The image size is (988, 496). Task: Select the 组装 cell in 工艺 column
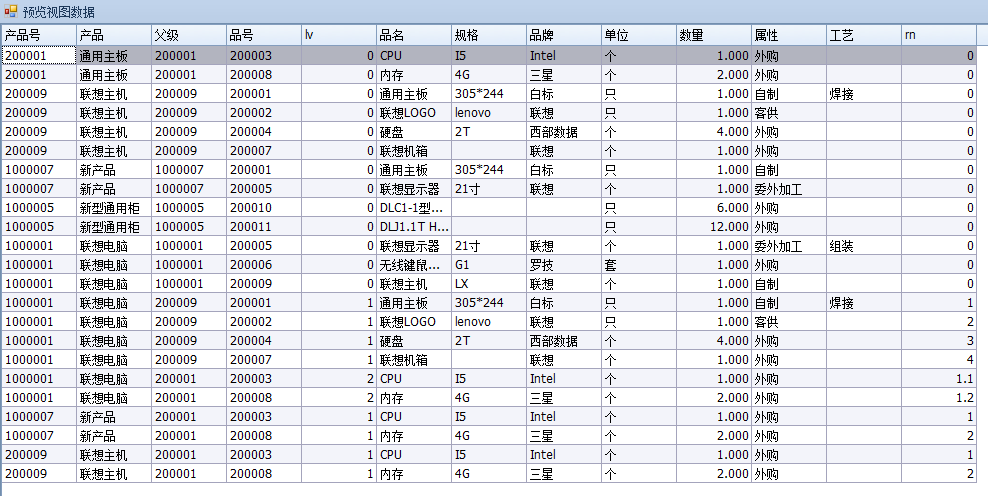coord(864,246)
